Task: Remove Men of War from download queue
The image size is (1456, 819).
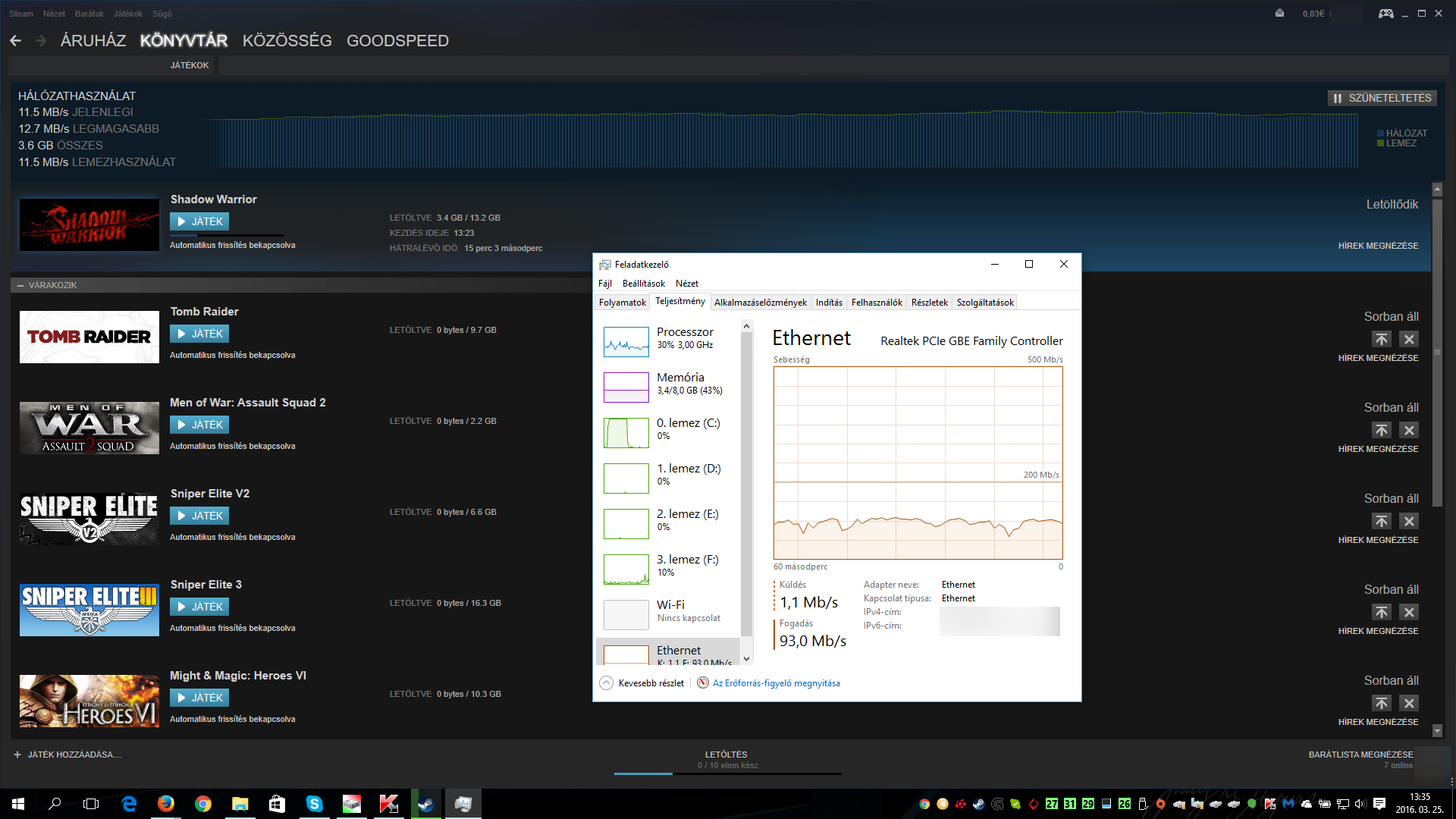Action: pos(1409,430)
